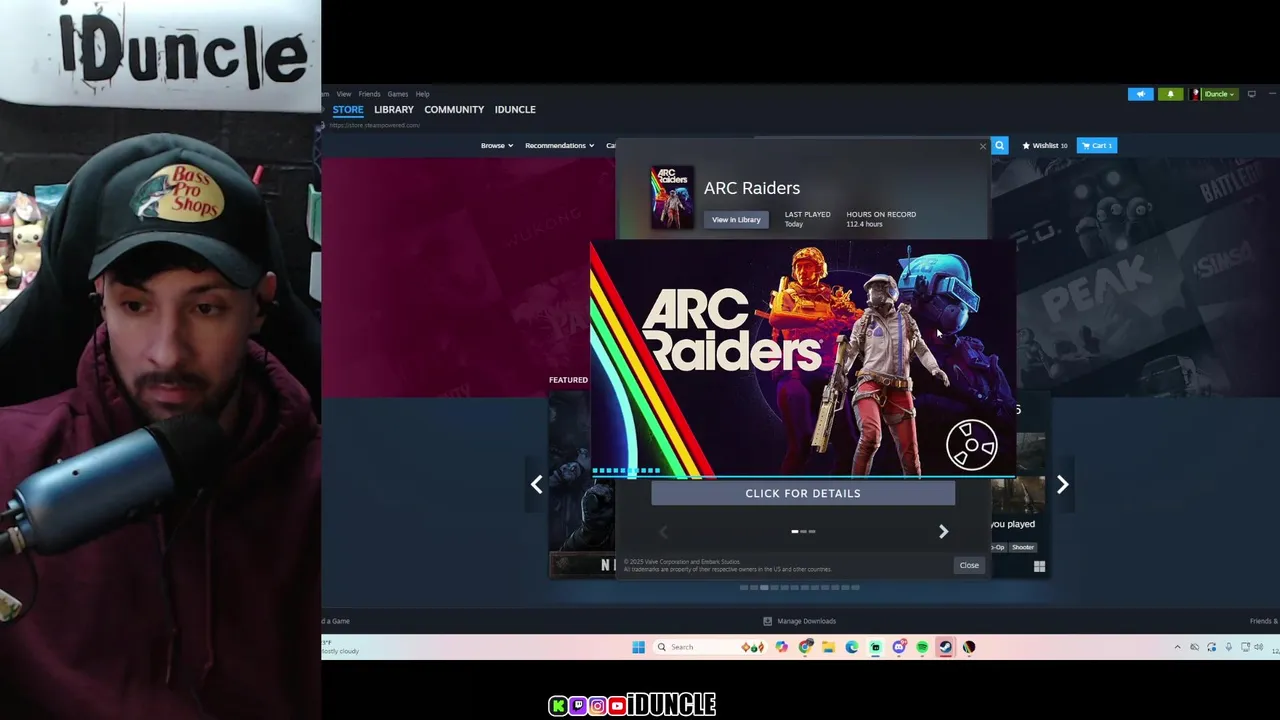1280x720 pixels.
Task: Click the popup previous page arrow
Action: [663, 532]
